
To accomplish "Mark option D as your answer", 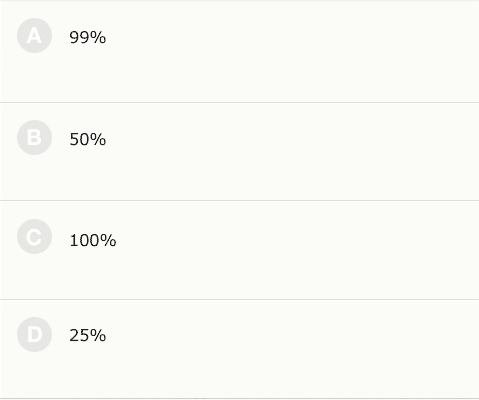I will tap(34, 334).
